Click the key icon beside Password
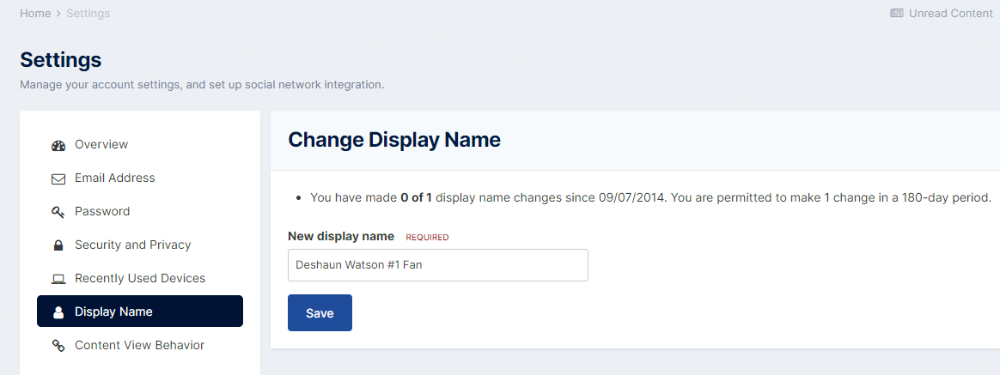The width and height of the screenshot is (1000, 375). coord(58,212)
